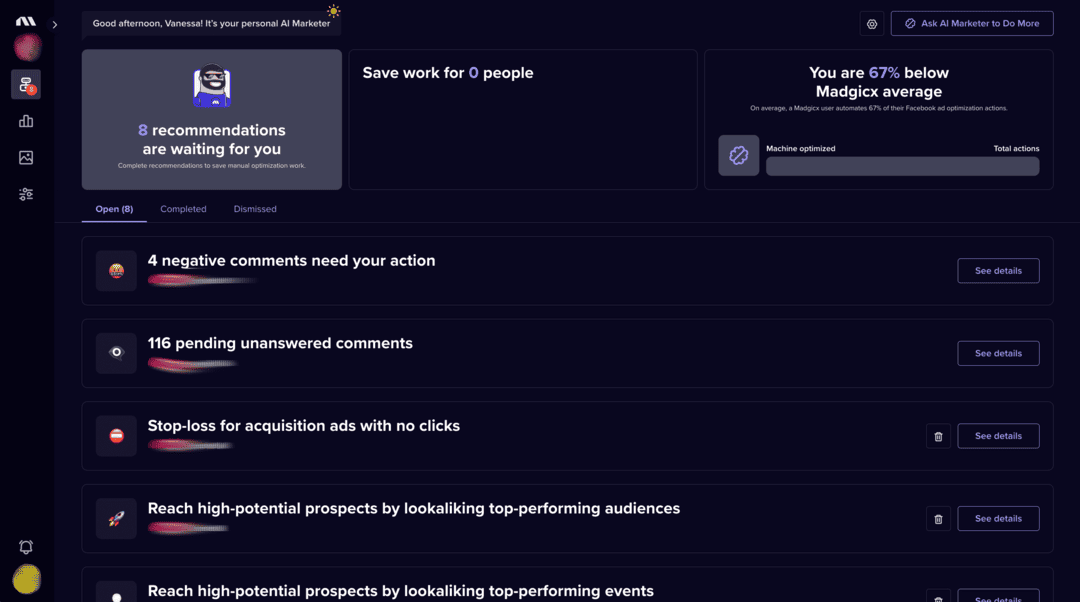See details for lookaliking top-performing audiences
The height and width of the screenshot is (602, 1080).
[x=998, y=519]
